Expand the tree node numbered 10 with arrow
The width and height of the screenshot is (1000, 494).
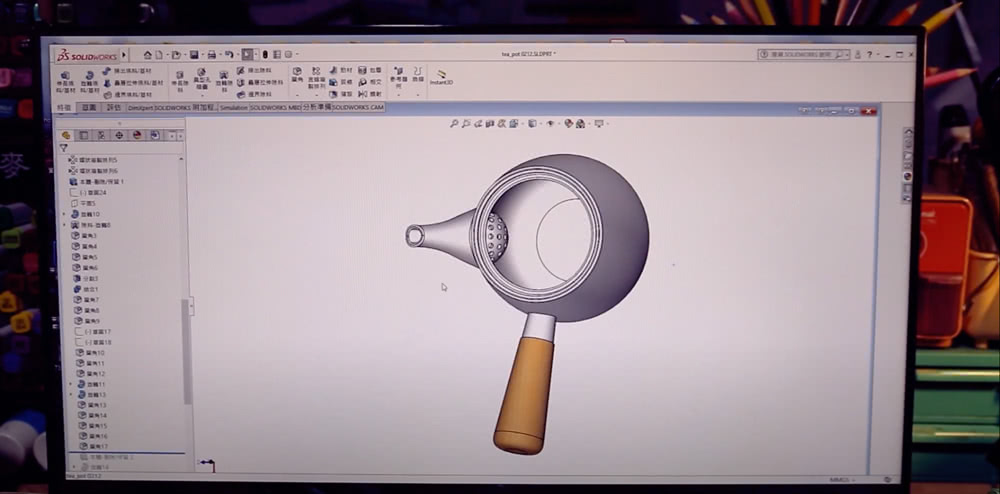click(66, 214)
